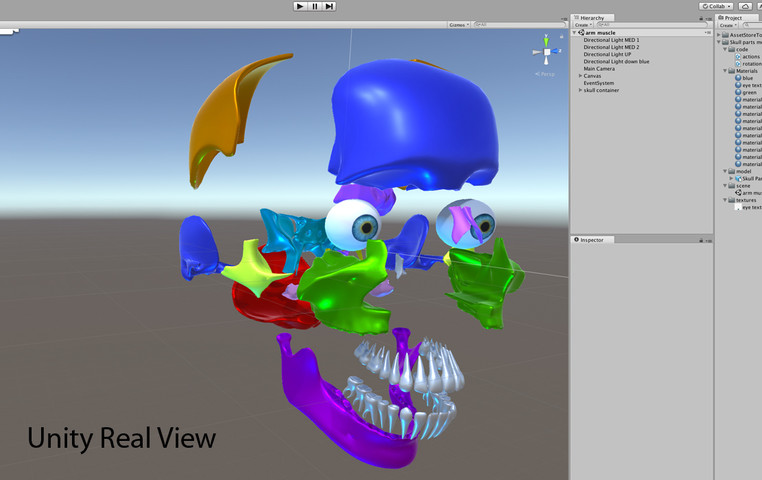Collapse the code folder

[725, 50]
